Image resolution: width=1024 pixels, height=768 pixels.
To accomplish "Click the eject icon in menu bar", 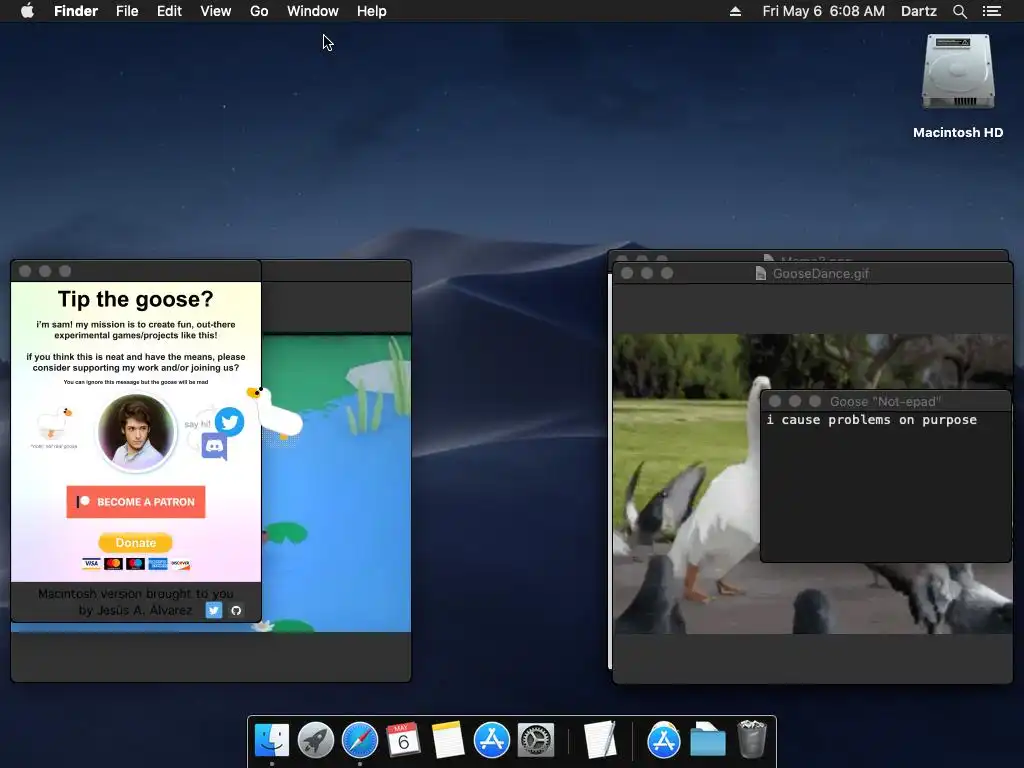I will point(735,11).
